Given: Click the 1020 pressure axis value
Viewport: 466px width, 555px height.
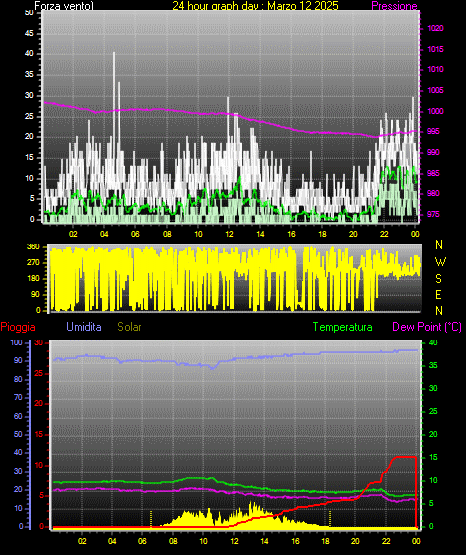Looking at the screenshot, I should [435, 28].
